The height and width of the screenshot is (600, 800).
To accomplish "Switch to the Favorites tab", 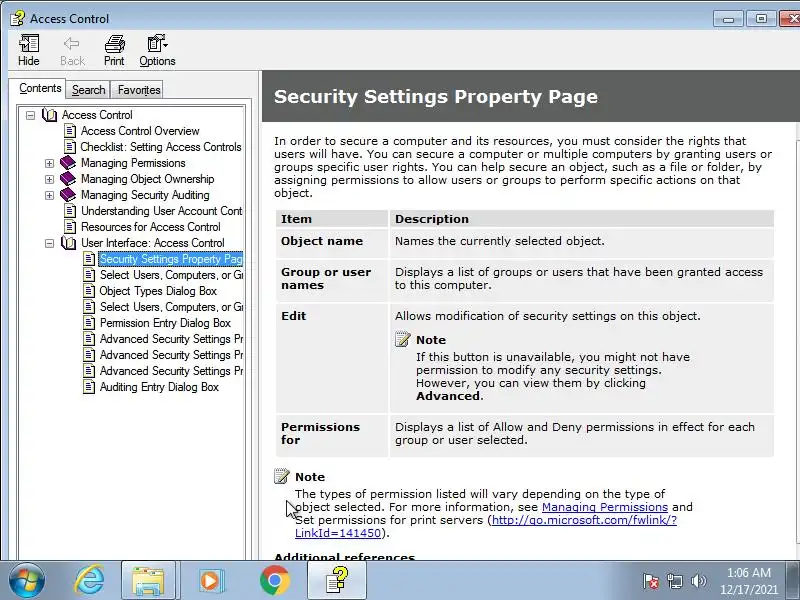I will 139,90.
